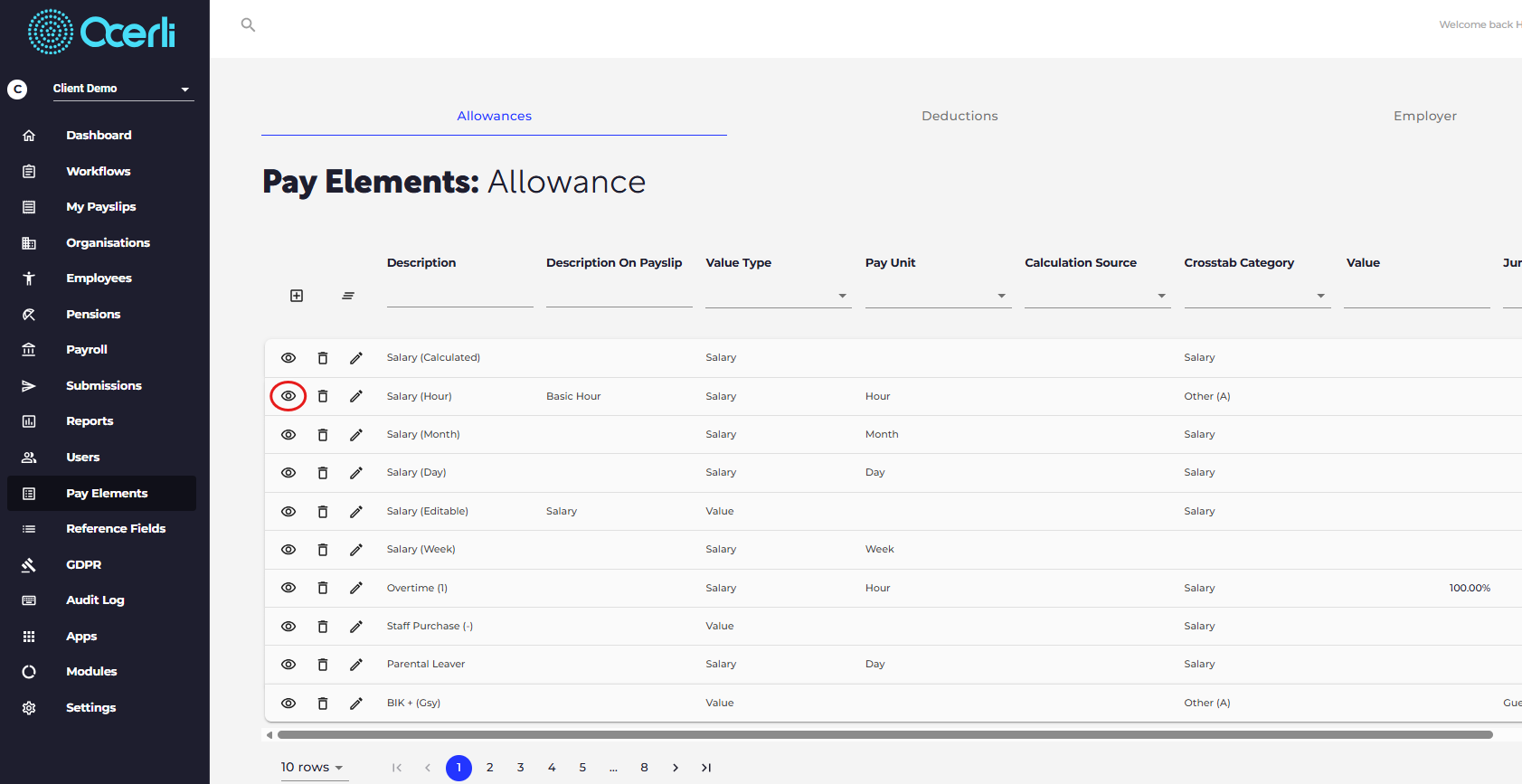Click the Description filter input field
The width and height of the screenshot is (1522, 784).
[x=460, y=296]
